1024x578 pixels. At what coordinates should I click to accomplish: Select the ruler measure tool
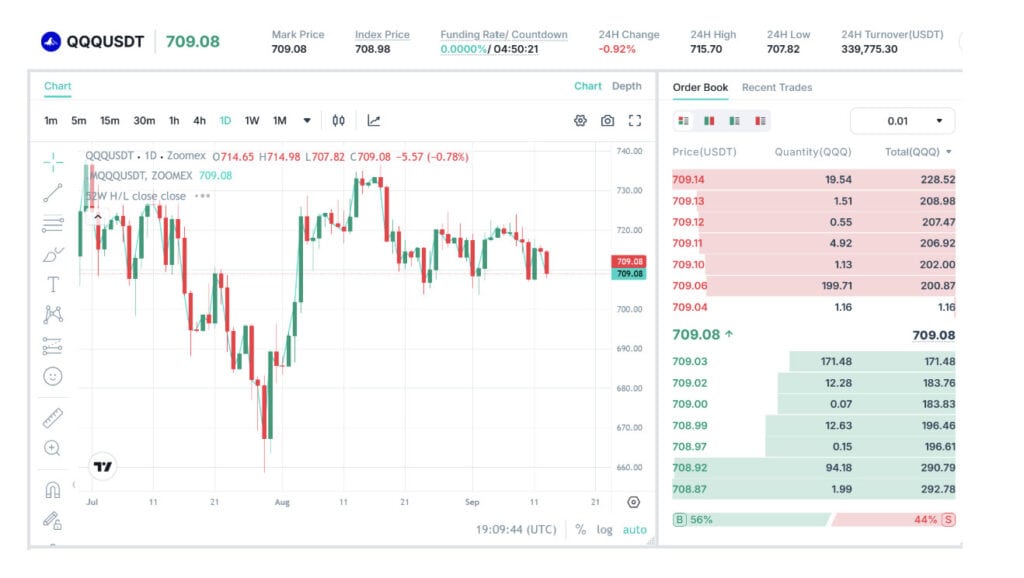point(53,418)
